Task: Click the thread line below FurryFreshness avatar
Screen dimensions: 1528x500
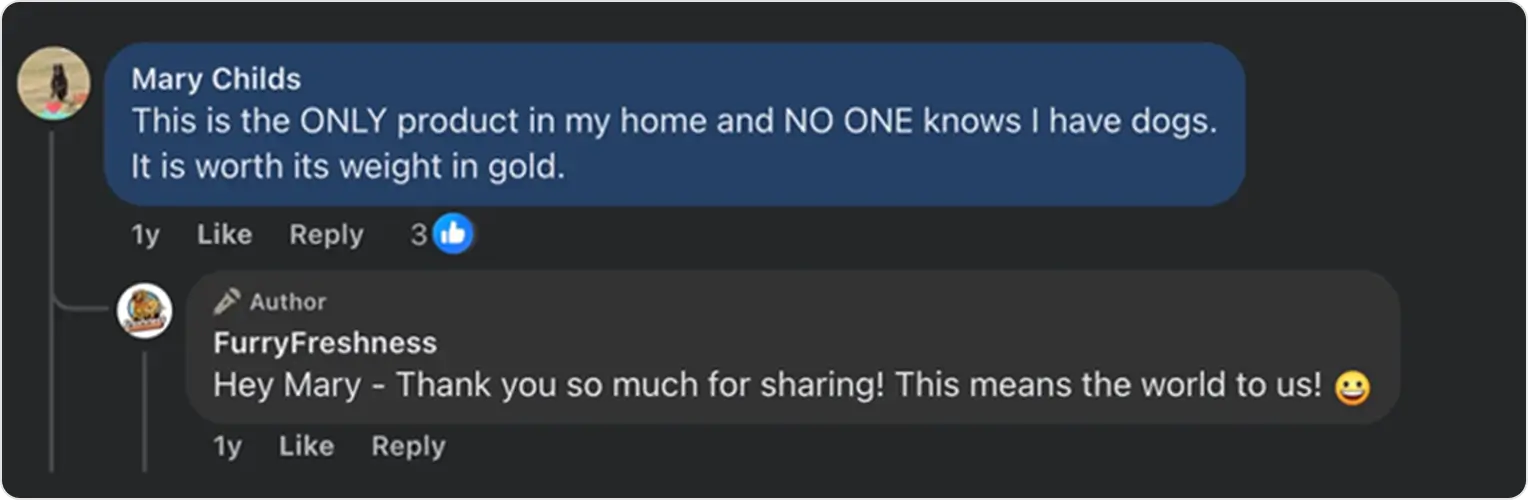Action: pyautogui.click(x=145, y=410)
